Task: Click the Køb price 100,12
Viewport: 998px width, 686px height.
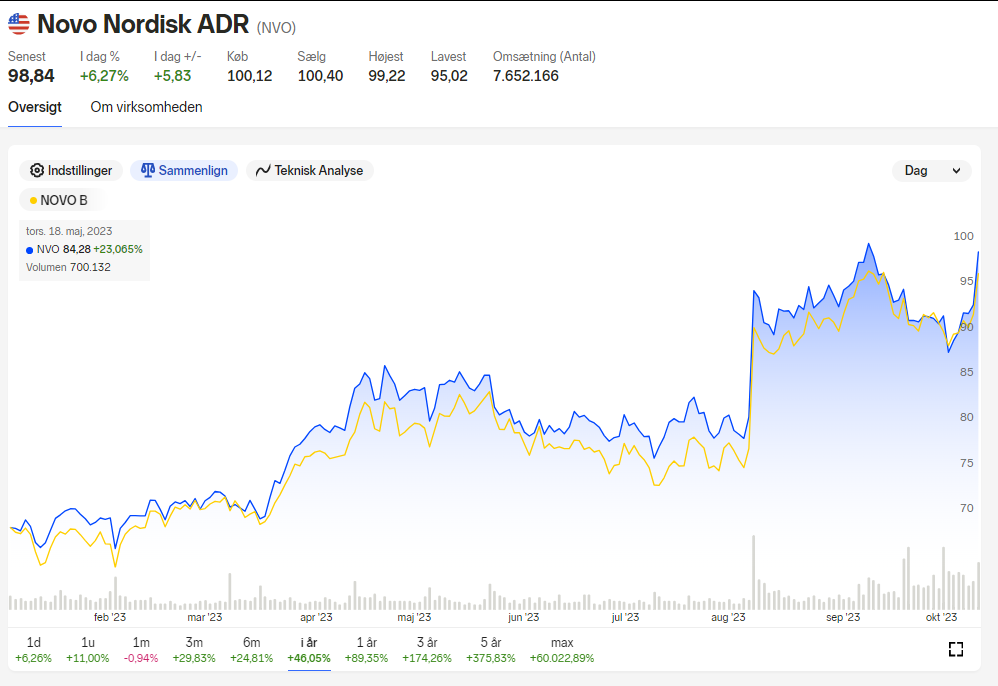Action: (x=250, y=76)
